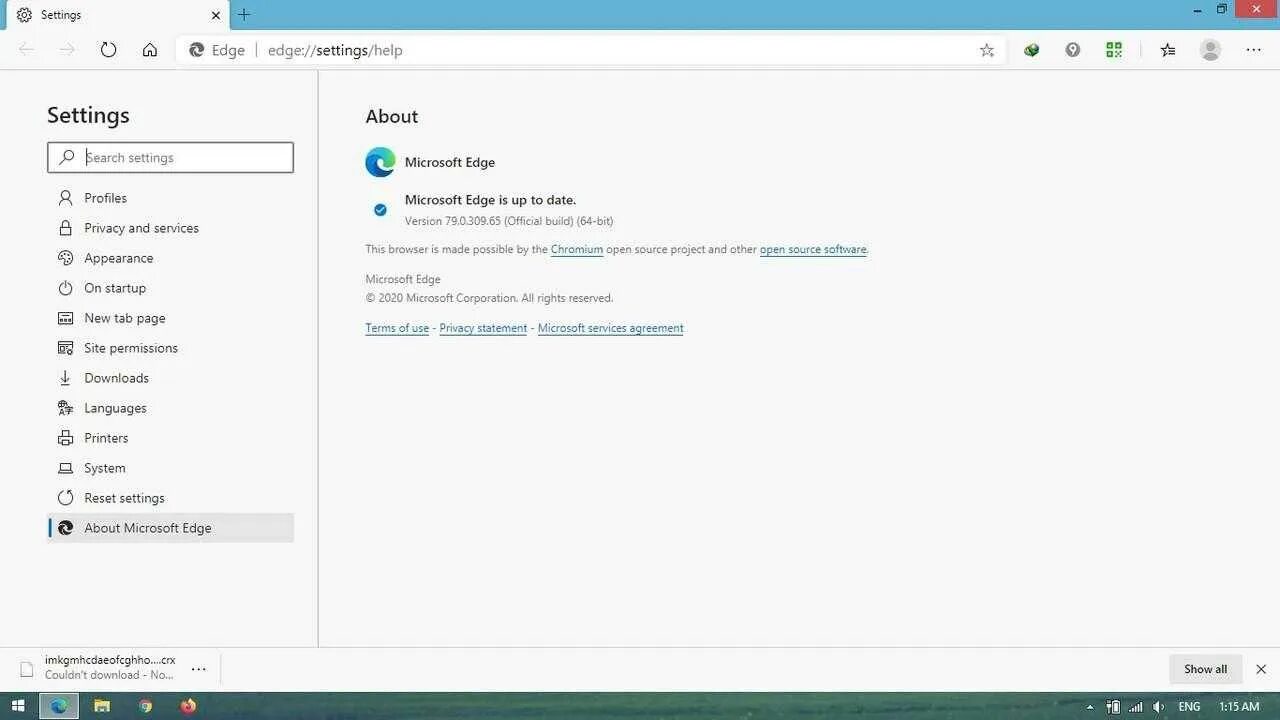This screenshot has height=720, width=1280.
Task: Open the green money extension icon
Action: click(x=1031, y=50)
